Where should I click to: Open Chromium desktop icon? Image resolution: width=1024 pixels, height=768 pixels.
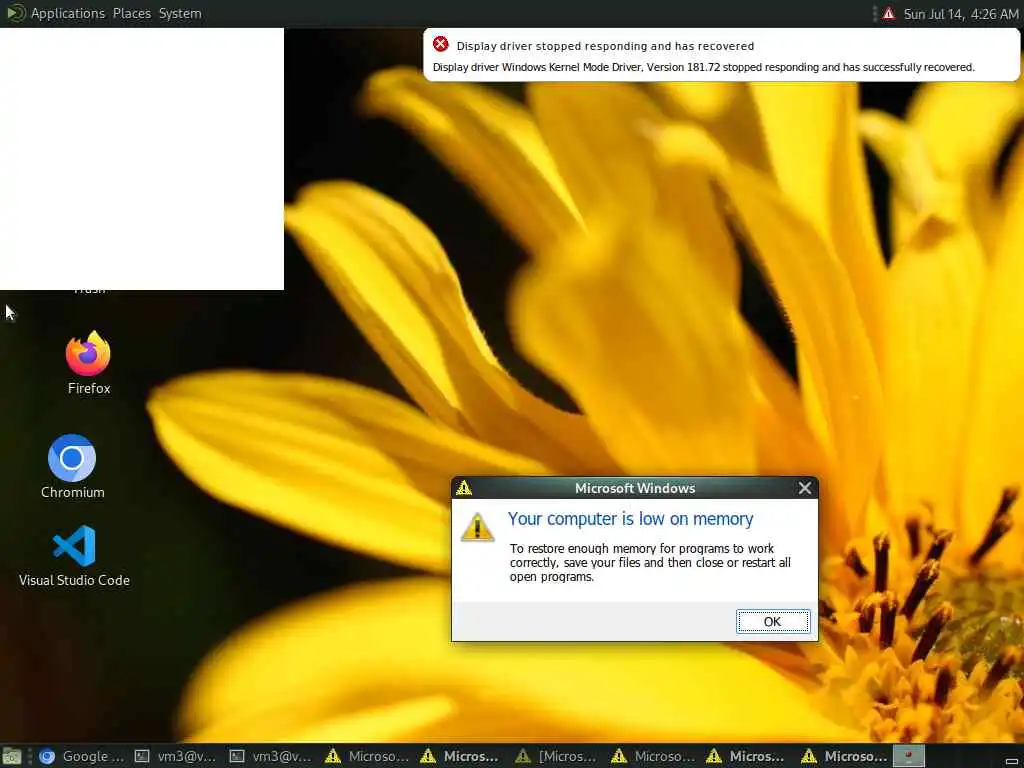[72, 467]
